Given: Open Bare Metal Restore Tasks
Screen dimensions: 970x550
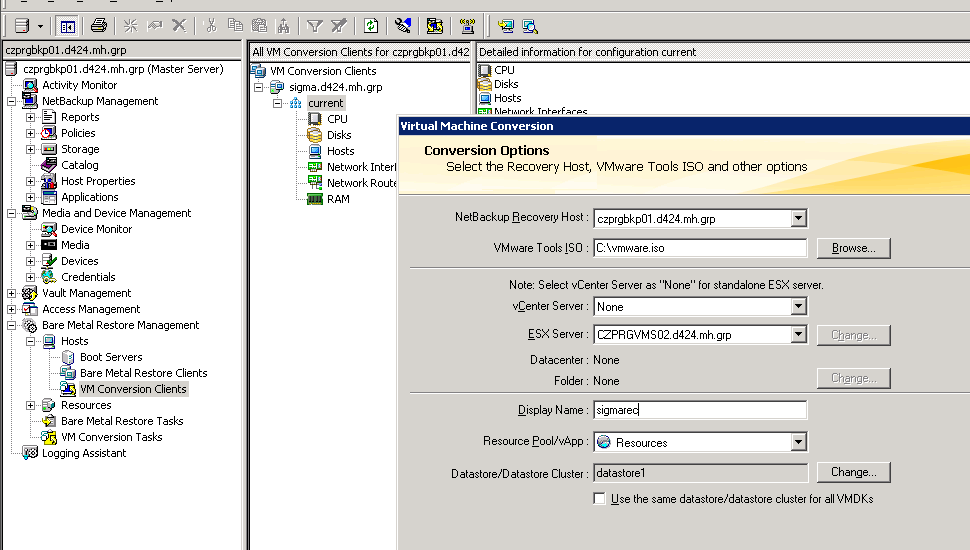Looking at the screenshot, I should [x=122, y=421].
